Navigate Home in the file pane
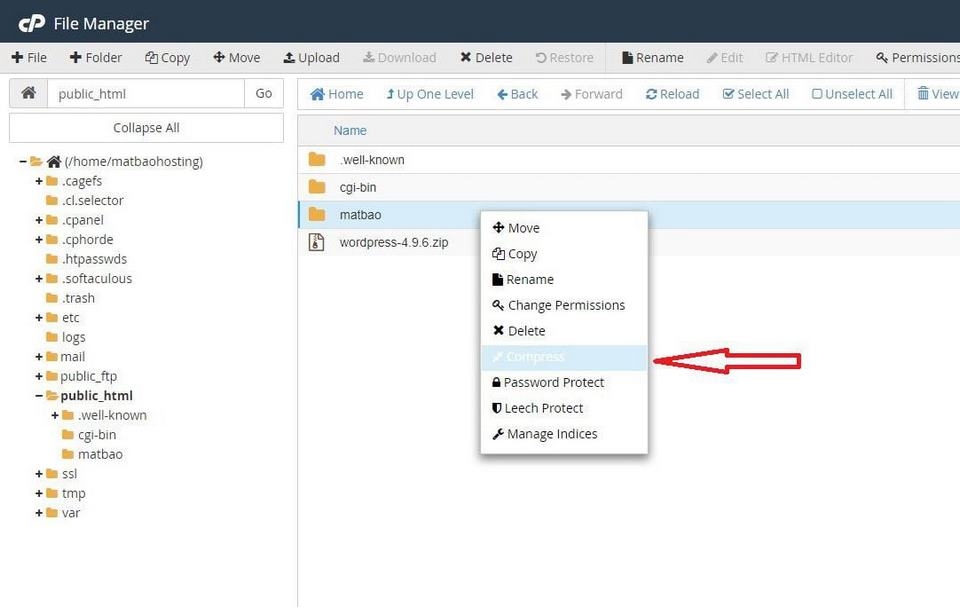Screen dimensions: 960x607 pyautogui.click(x=337, y=94)
